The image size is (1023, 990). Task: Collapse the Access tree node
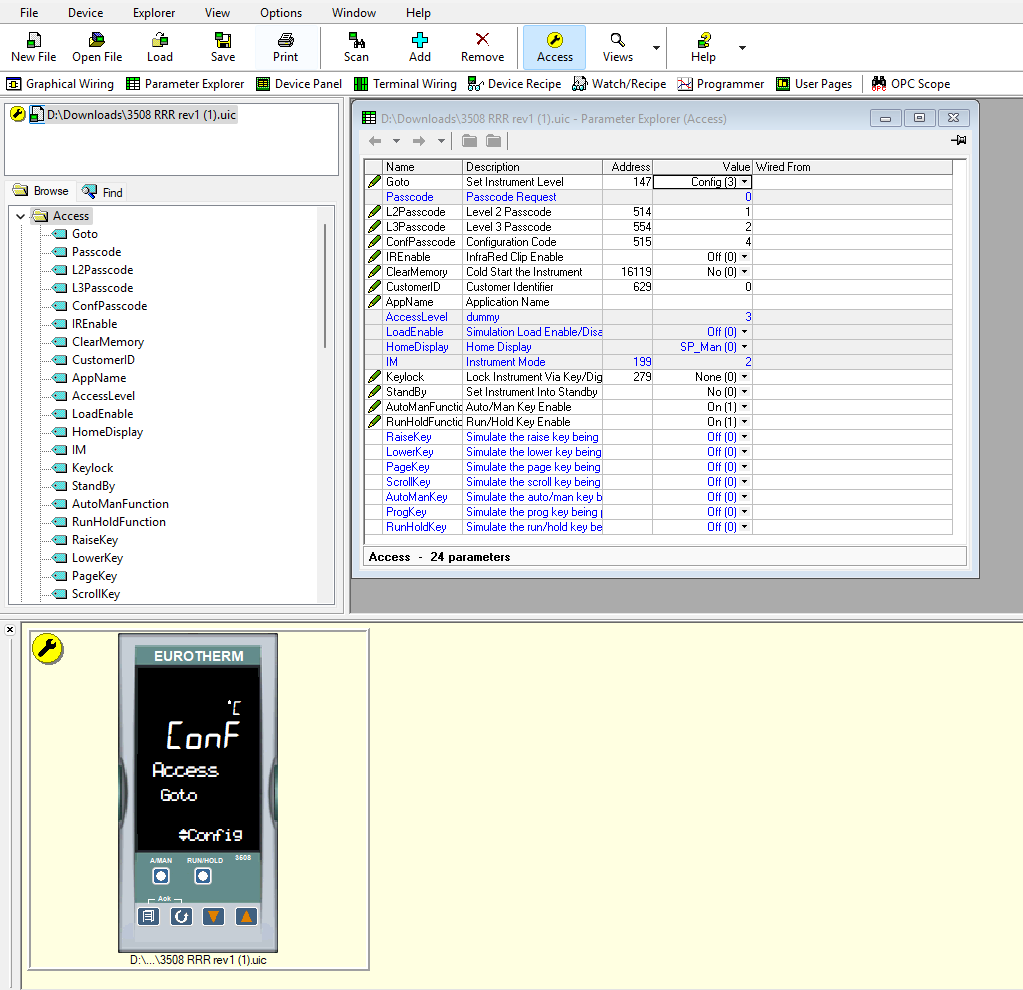click(x=21, y=216)
